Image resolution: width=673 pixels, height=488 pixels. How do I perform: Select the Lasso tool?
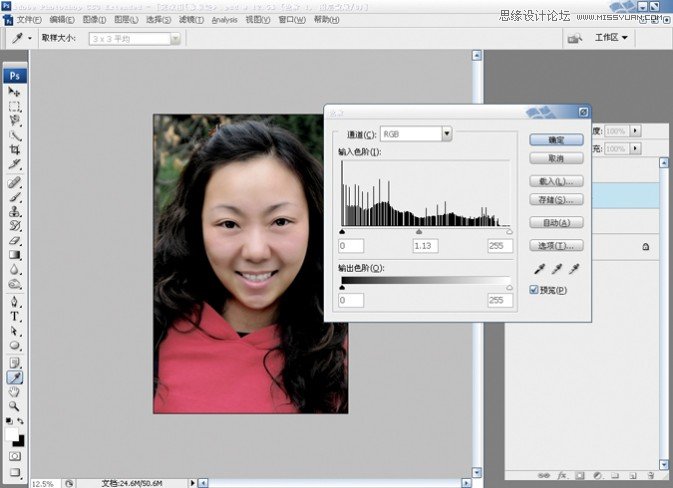pyautogui.click(x=14, y=121)
